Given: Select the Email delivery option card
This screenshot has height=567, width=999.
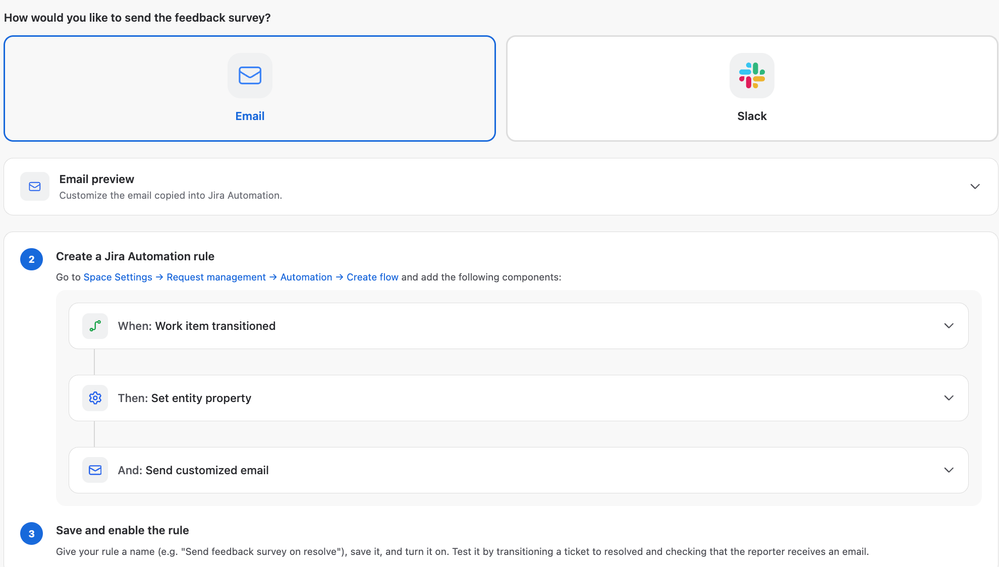Looking at the screenshot, I should pyautogui.click(x=250, y=89).
